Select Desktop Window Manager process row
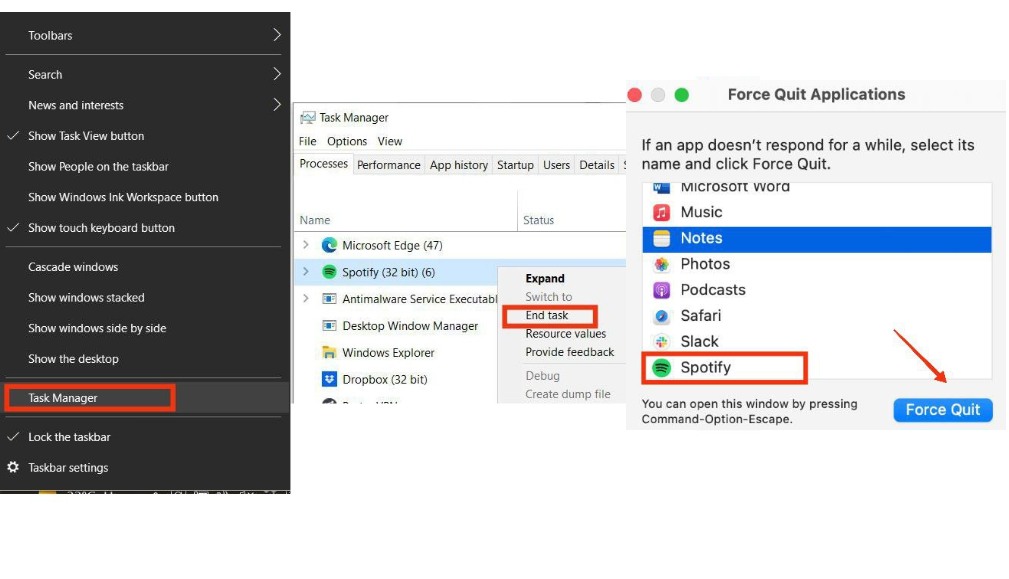The width and height of the screenshot is (1009, 579). (x=396, y=326)
